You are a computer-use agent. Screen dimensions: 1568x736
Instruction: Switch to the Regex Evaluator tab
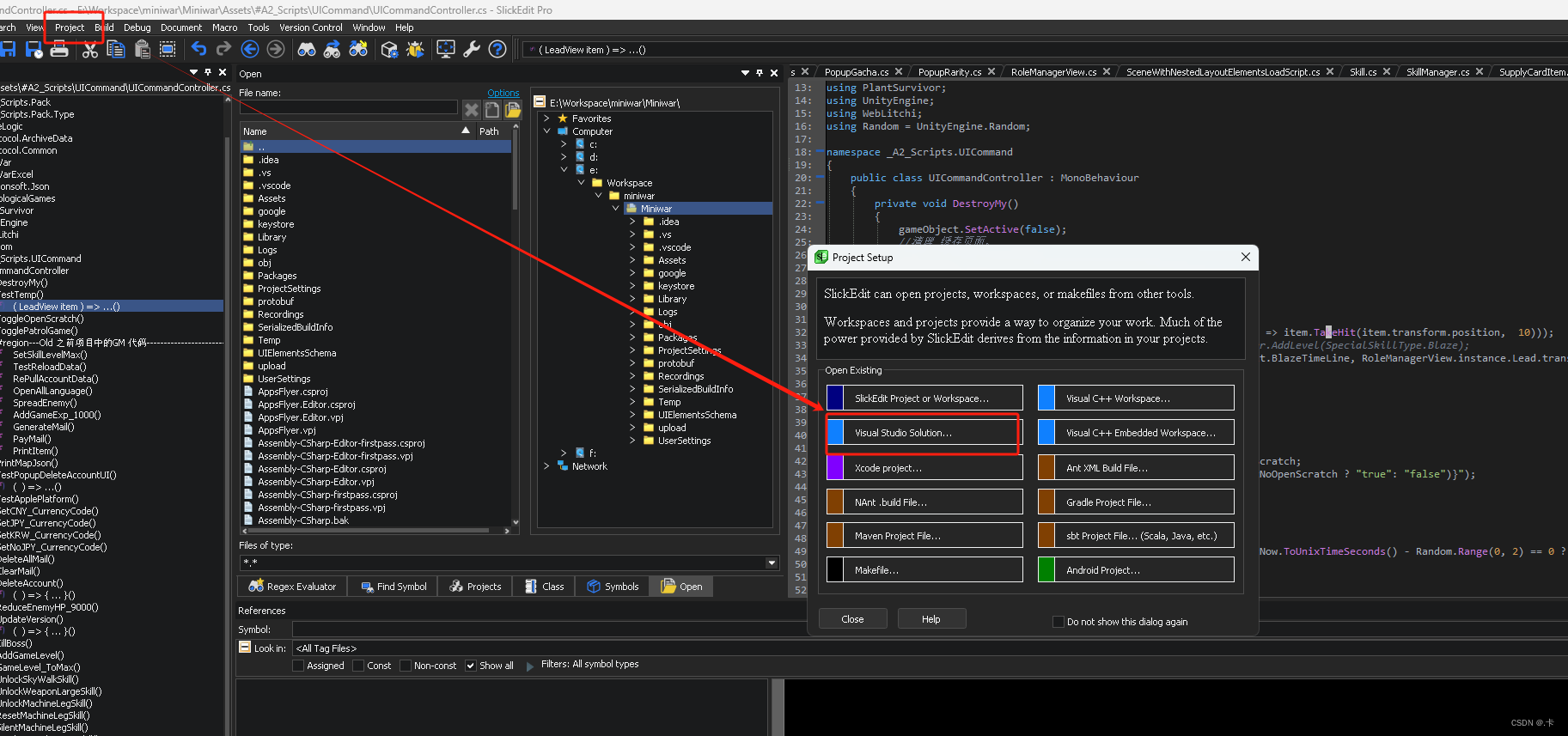[x=292, y=587]
